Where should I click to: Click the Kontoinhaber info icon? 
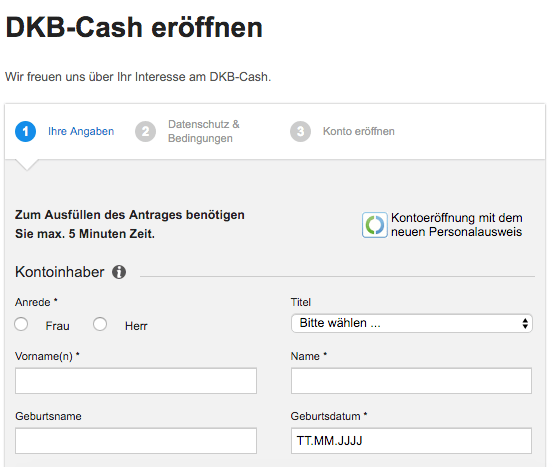(x=119, y=272)
